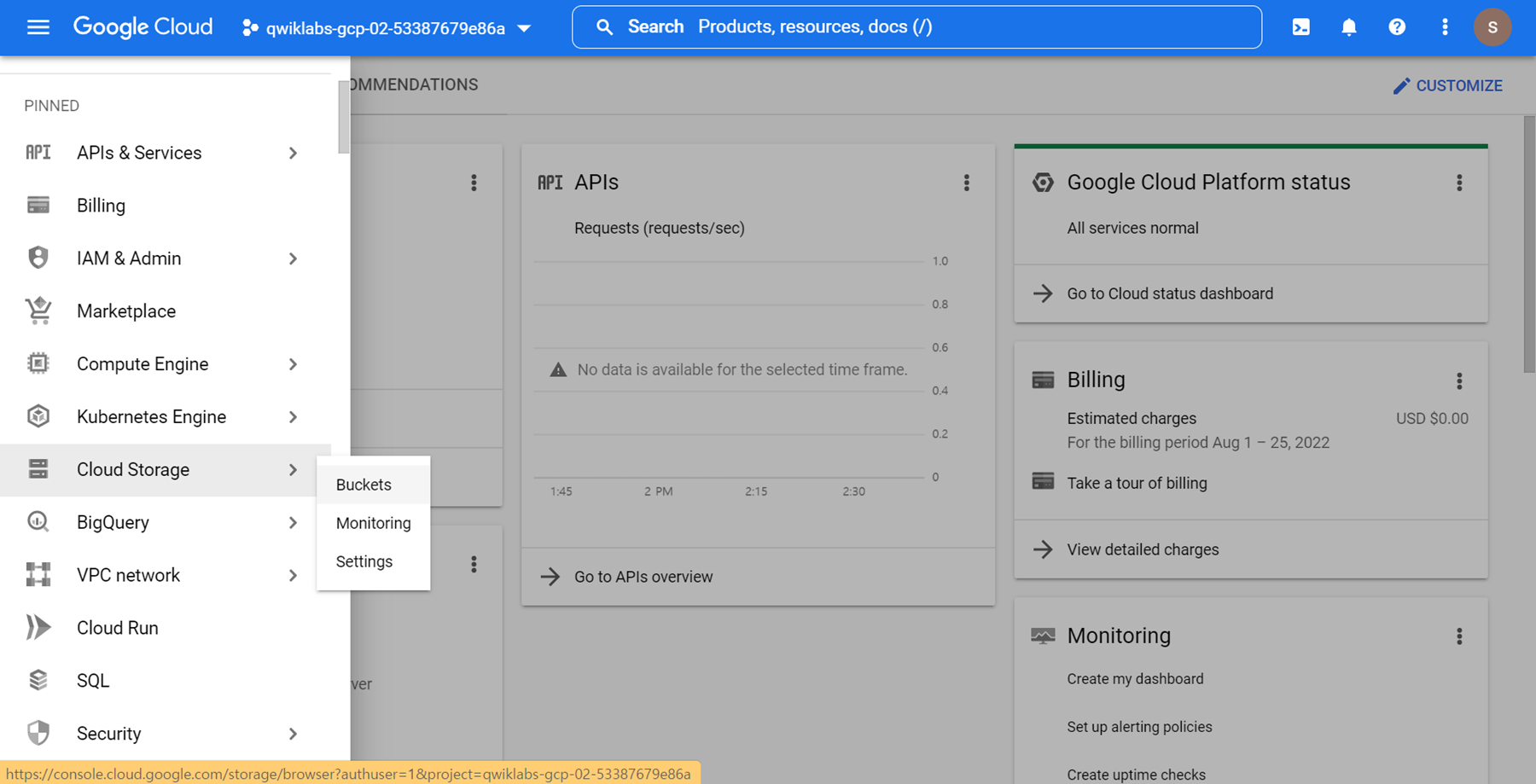Expand the BigQuery submenu arrow
1536x784 pixels.
coord(293,523)
